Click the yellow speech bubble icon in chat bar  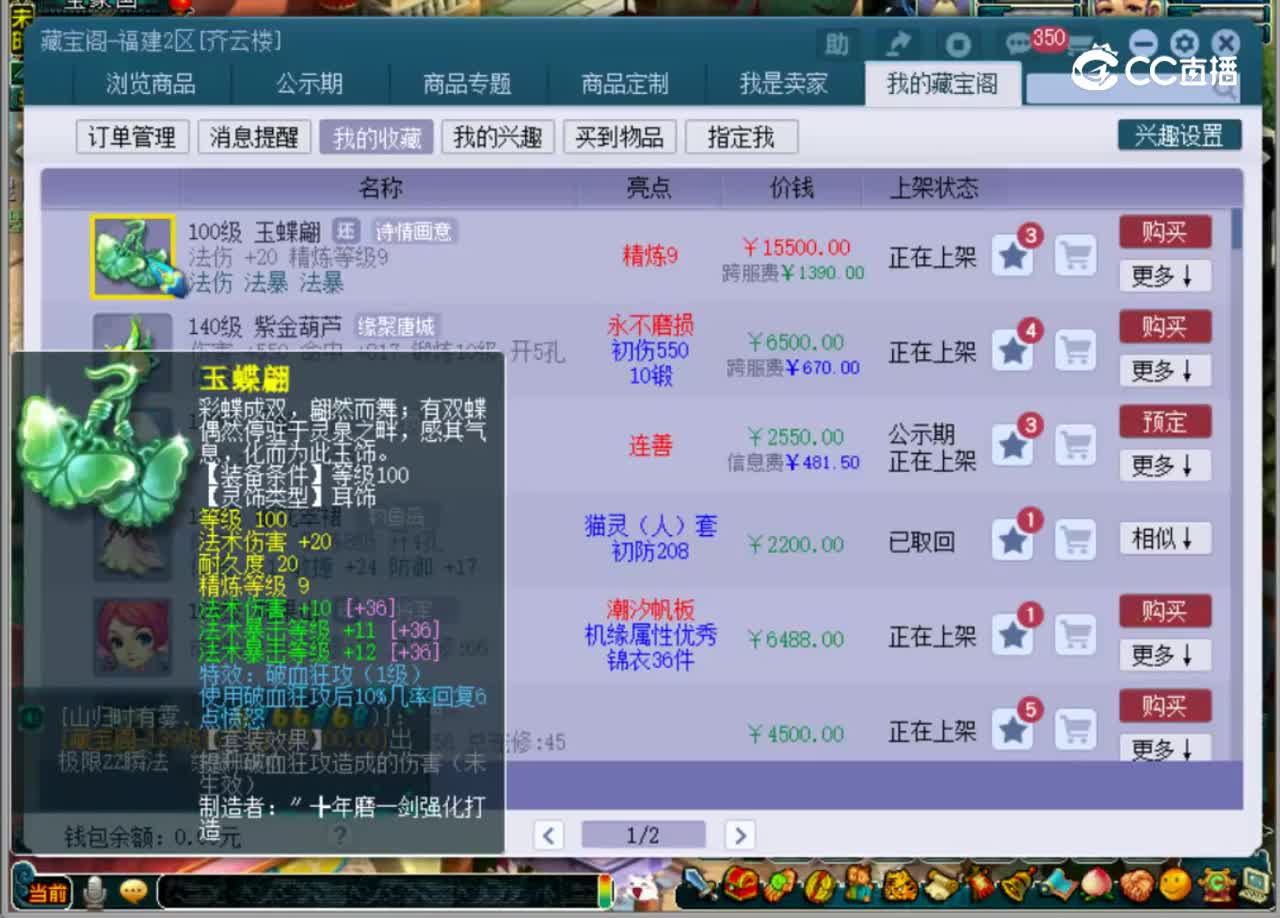click(x=133, y=890)
